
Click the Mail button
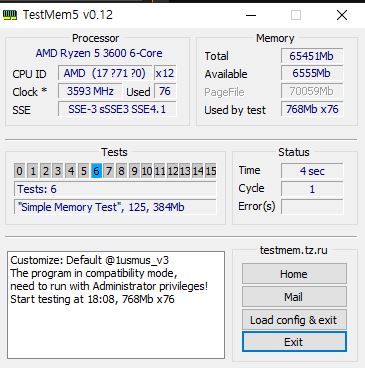pyautogui.click(x=294, y=297)
